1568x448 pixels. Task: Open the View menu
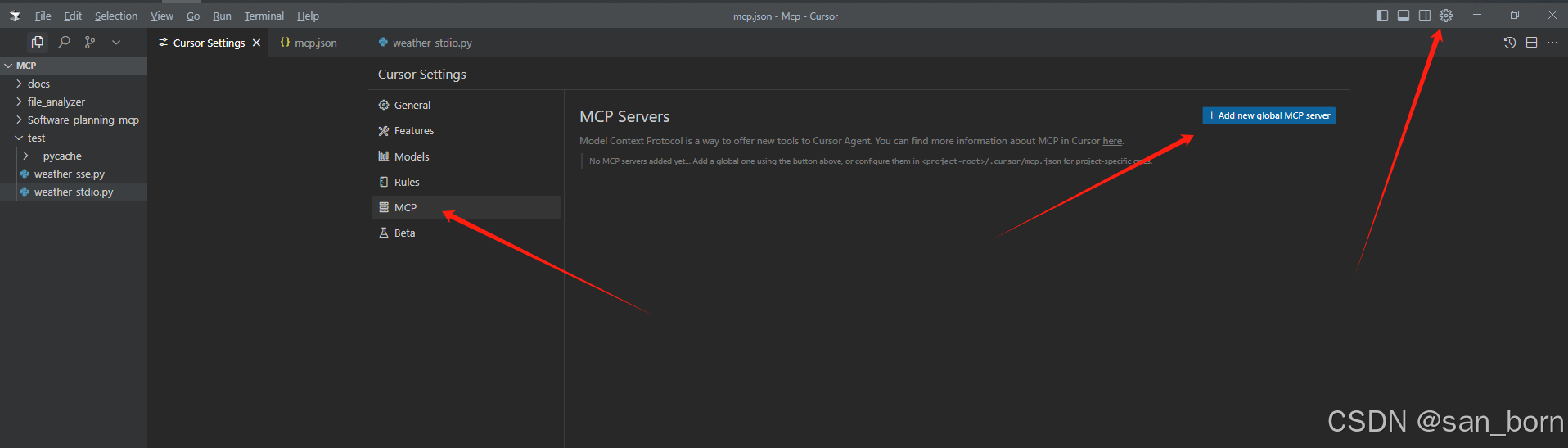(162, 16)
